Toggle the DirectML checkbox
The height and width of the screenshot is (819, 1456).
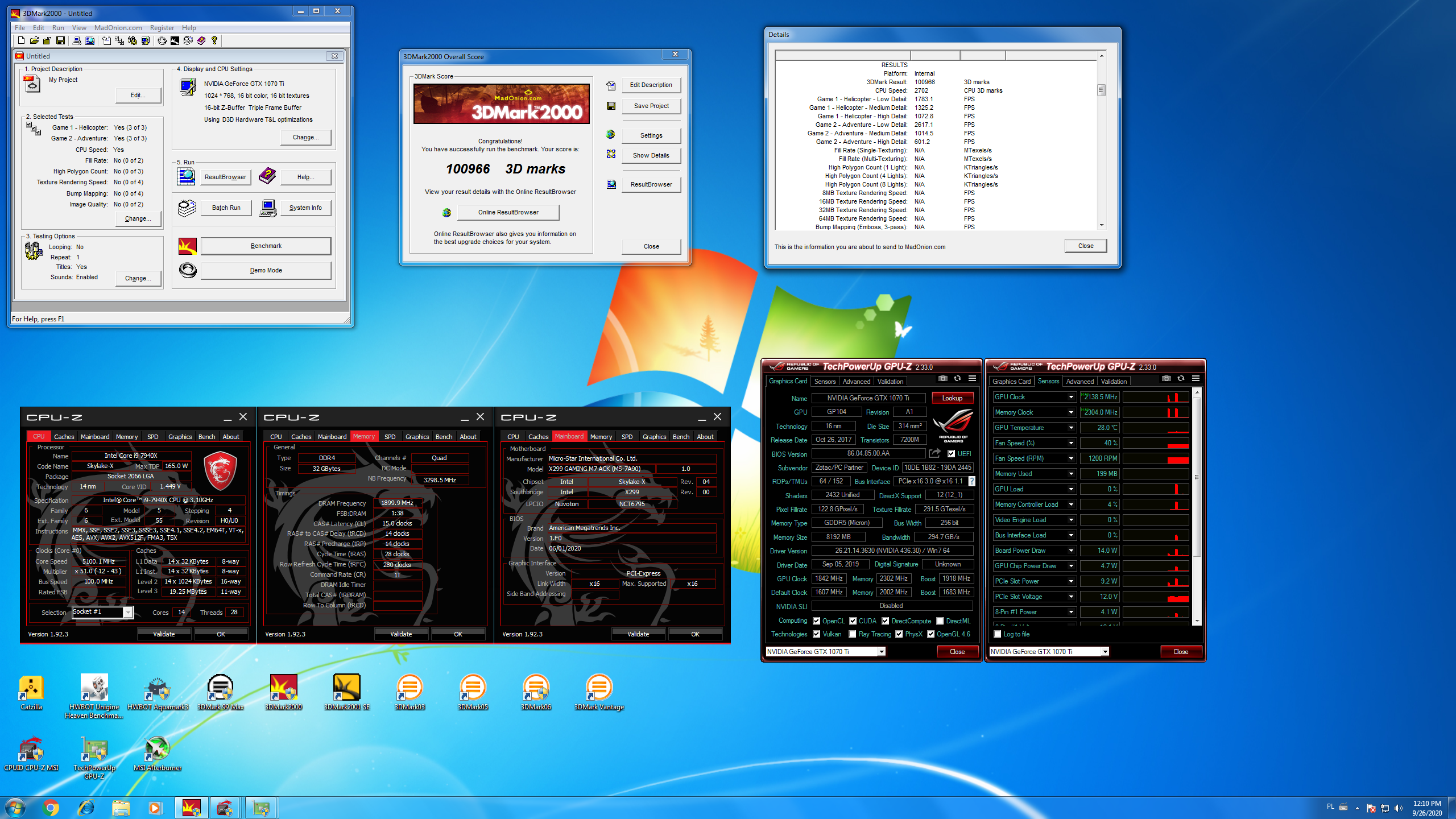pos(941,621)
